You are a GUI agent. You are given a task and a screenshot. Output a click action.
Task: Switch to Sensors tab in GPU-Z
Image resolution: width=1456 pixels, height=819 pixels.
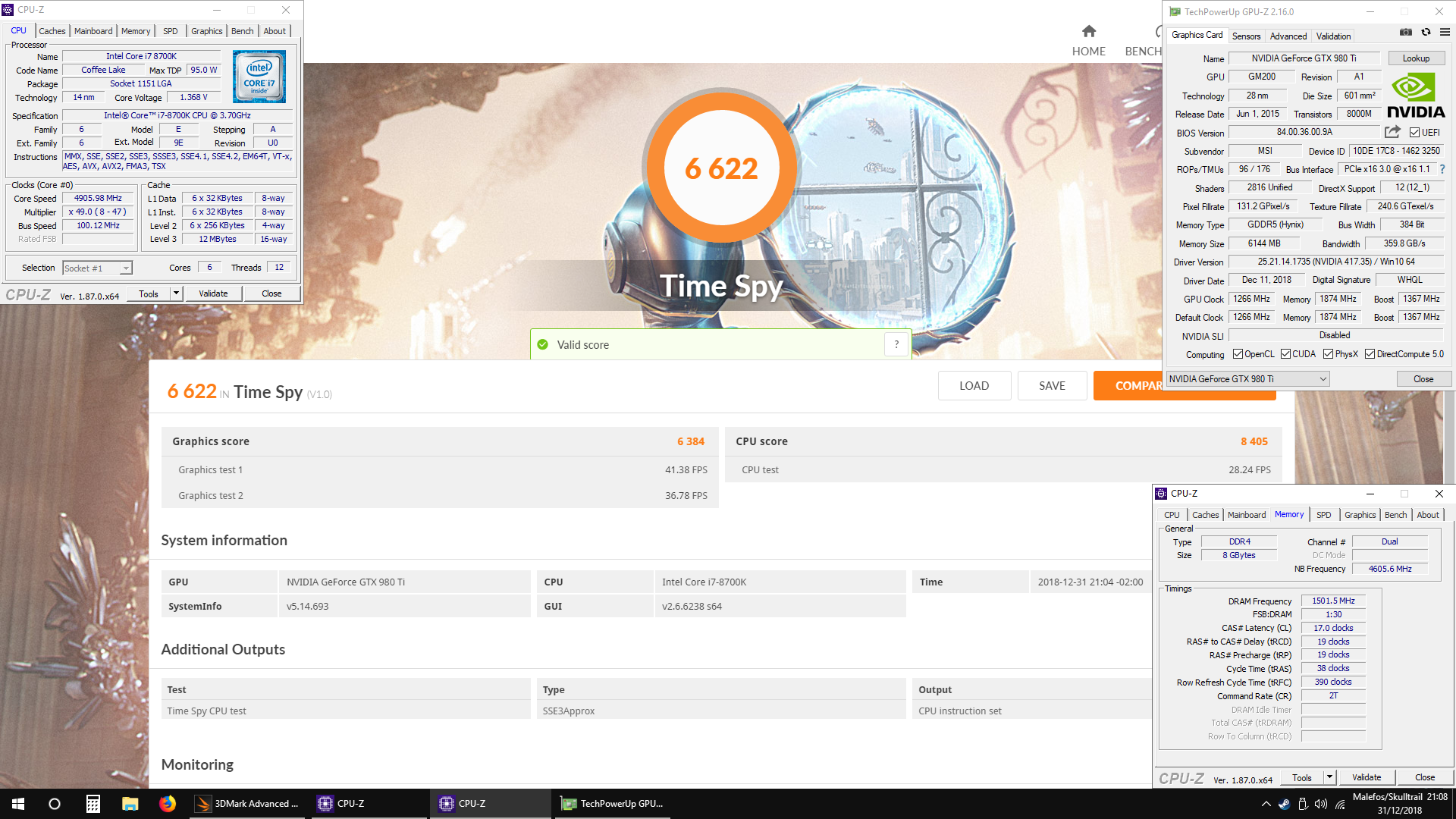coord(1246,36)
